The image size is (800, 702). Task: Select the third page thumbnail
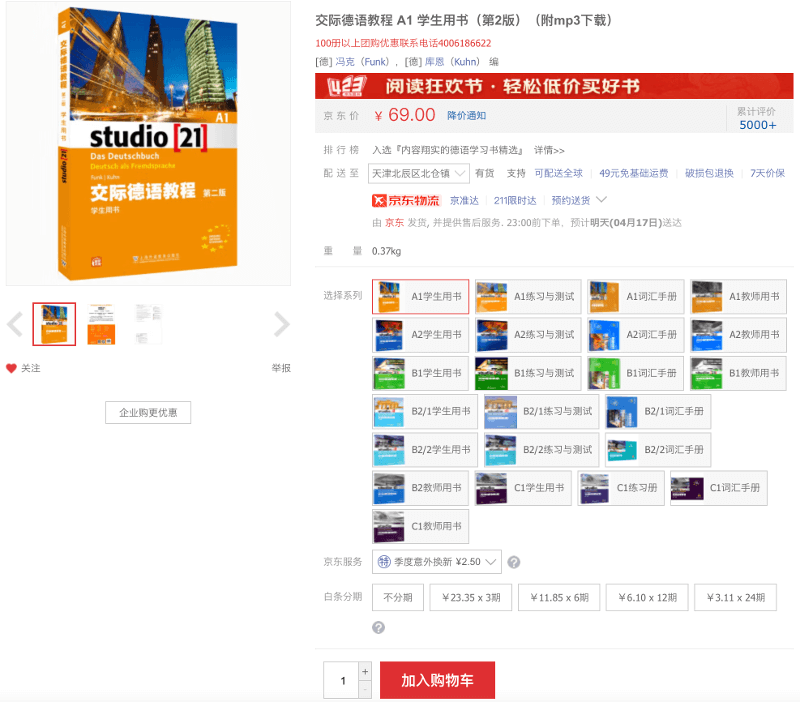point(148,324)
